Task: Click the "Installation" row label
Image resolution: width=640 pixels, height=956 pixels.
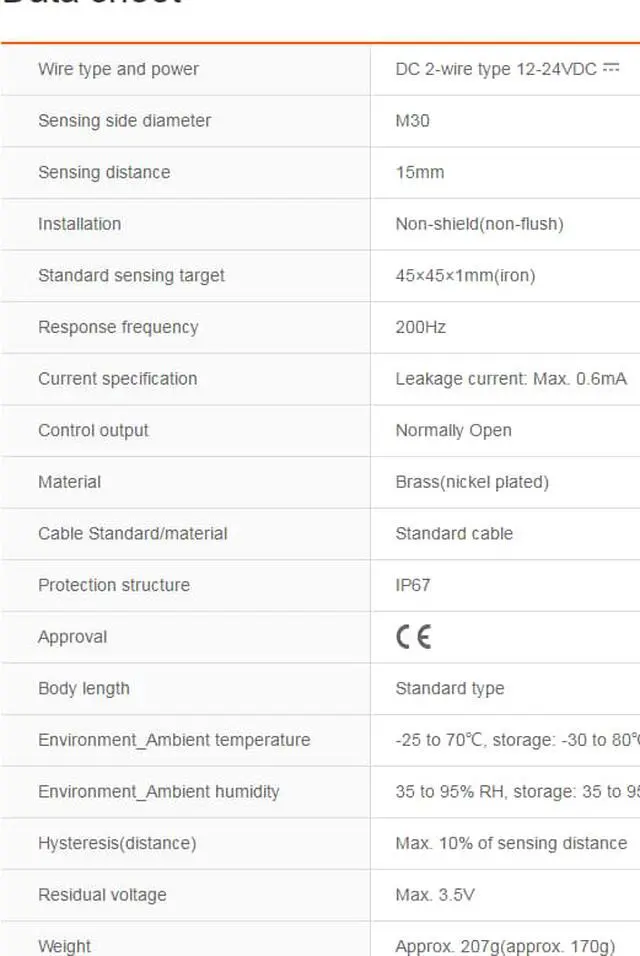Action: coord(79,224)
